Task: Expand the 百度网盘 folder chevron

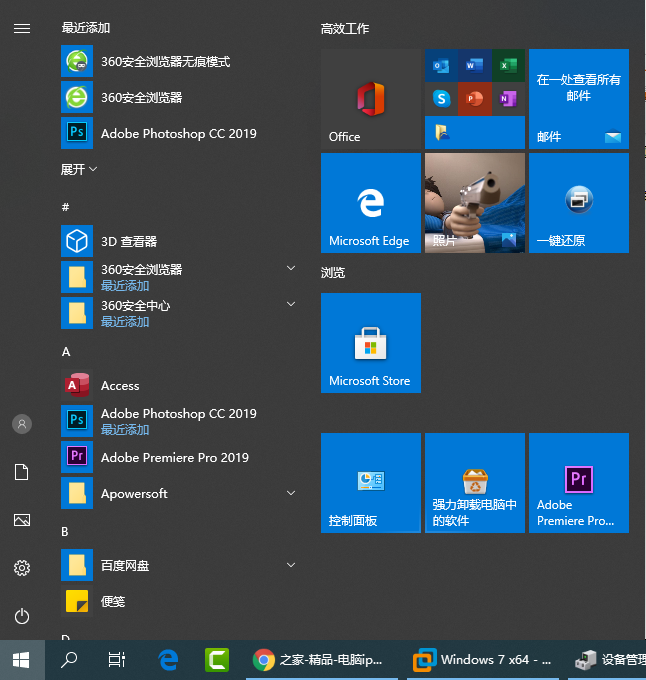Action: coord(291,565)
